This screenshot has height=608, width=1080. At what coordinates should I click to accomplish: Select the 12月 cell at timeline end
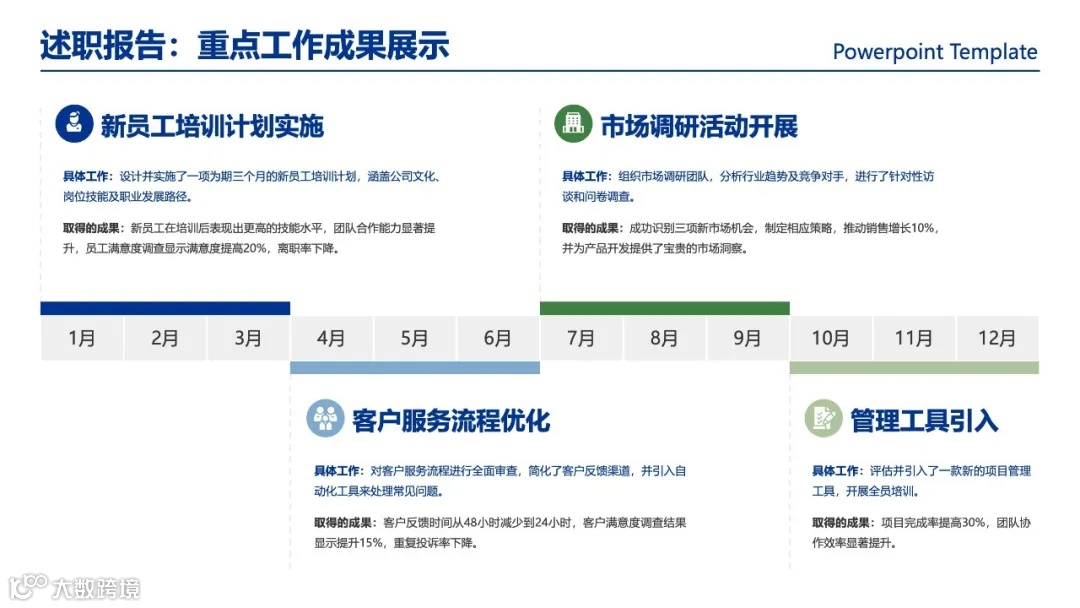pyautogui.click(x=996, y=338)
